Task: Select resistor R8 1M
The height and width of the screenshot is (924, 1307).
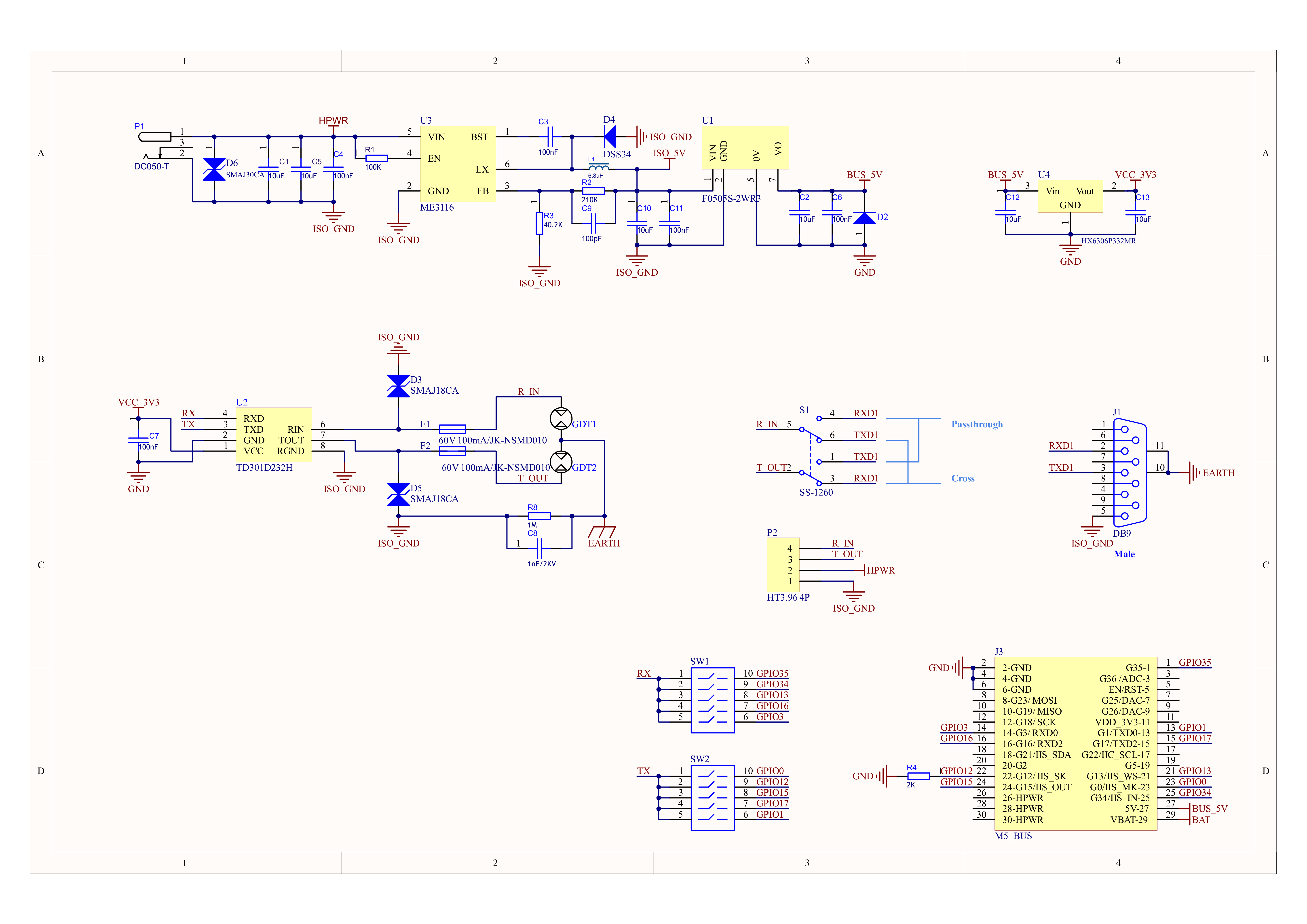Action: point(539,516)
